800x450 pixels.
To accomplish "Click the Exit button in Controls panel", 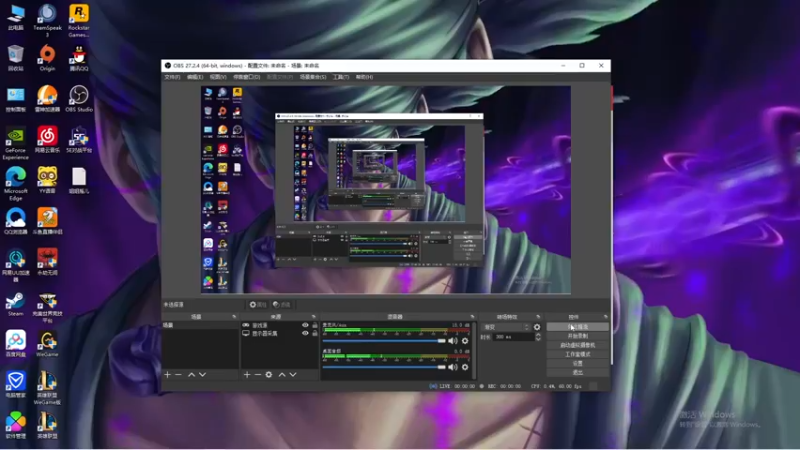I will coord(578,372).
